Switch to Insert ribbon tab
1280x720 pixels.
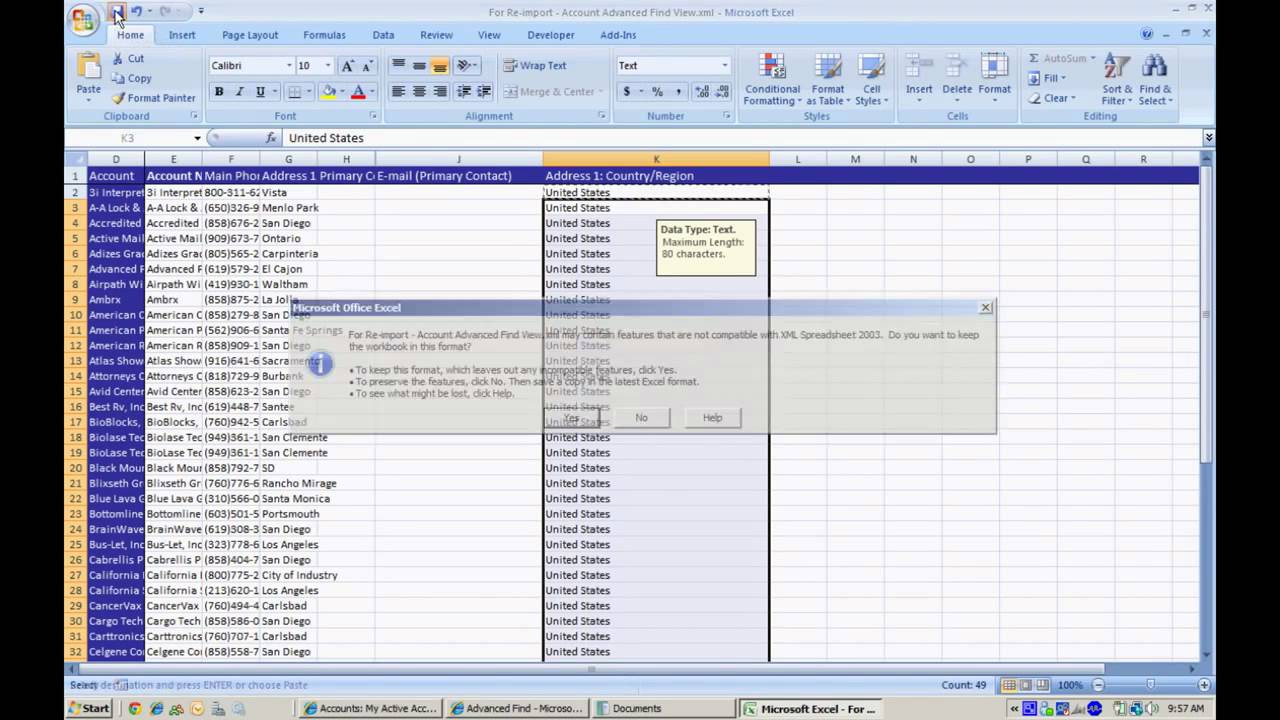click(182, 35)
